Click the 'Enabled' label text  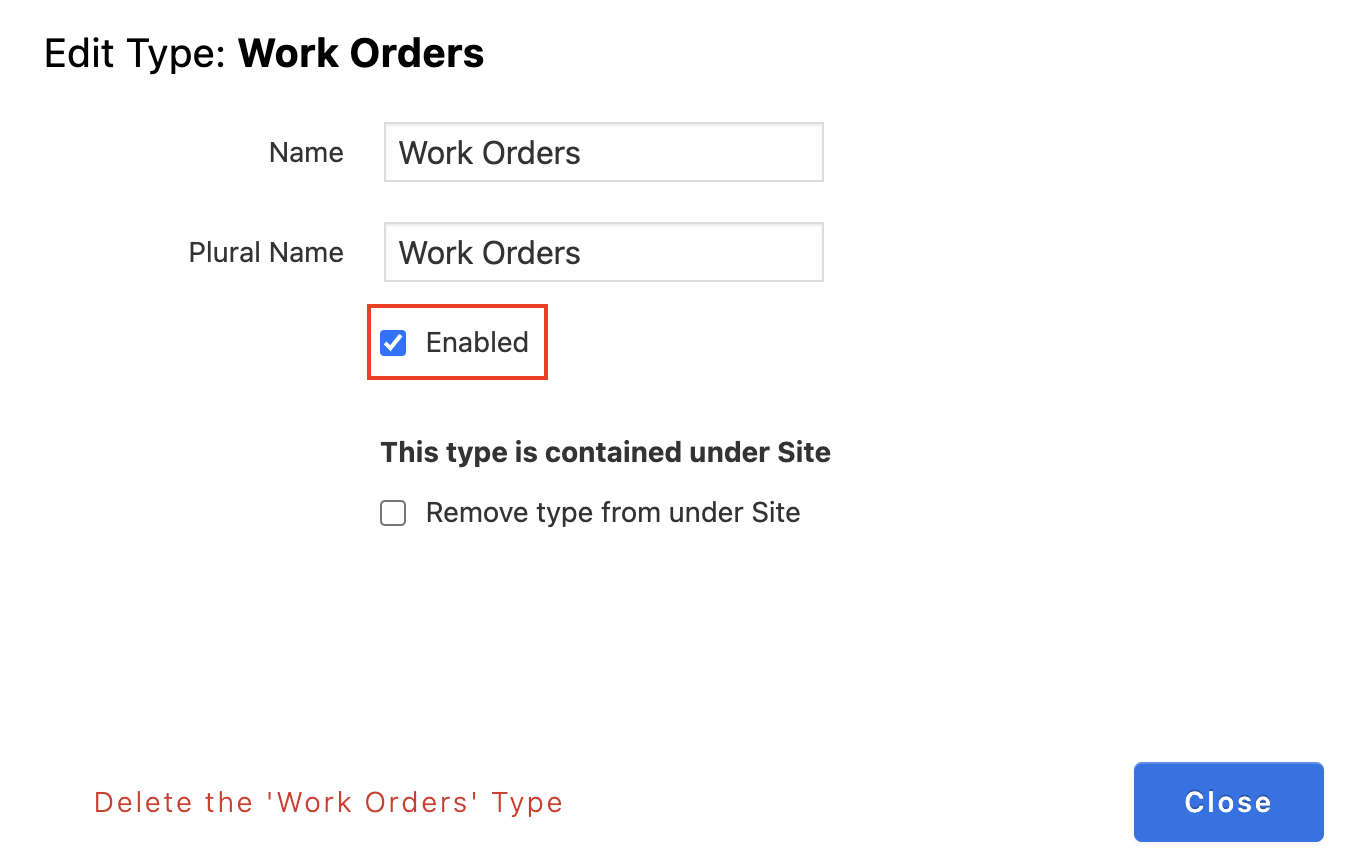(477, 343)
